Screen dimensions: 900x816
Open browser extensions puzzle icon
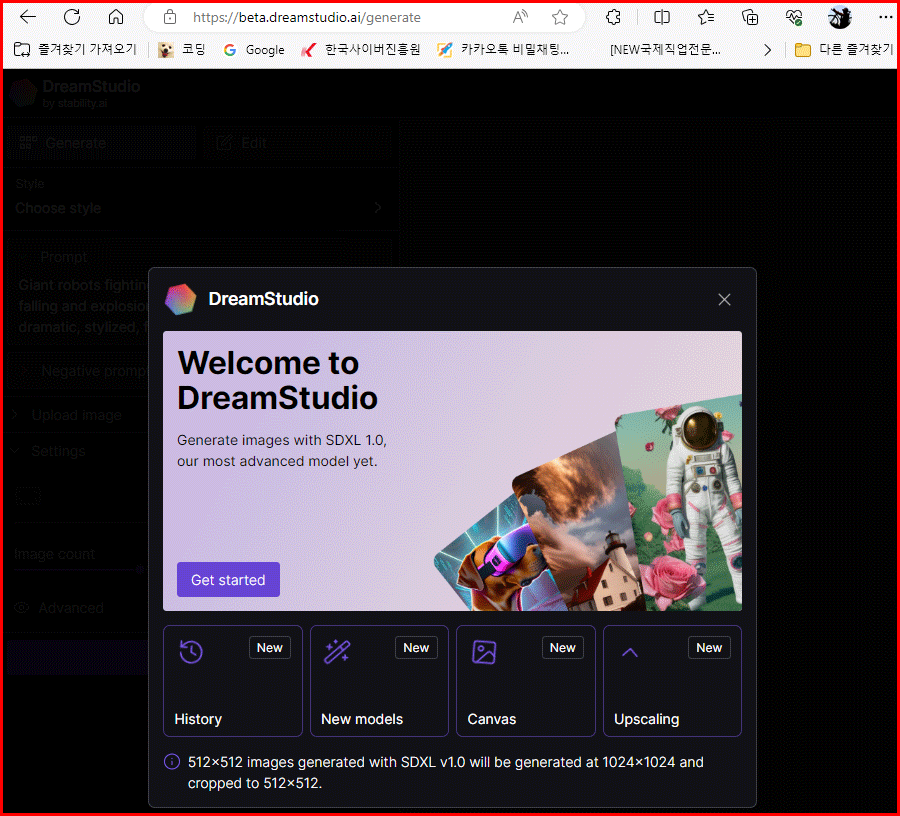(613, 18)
